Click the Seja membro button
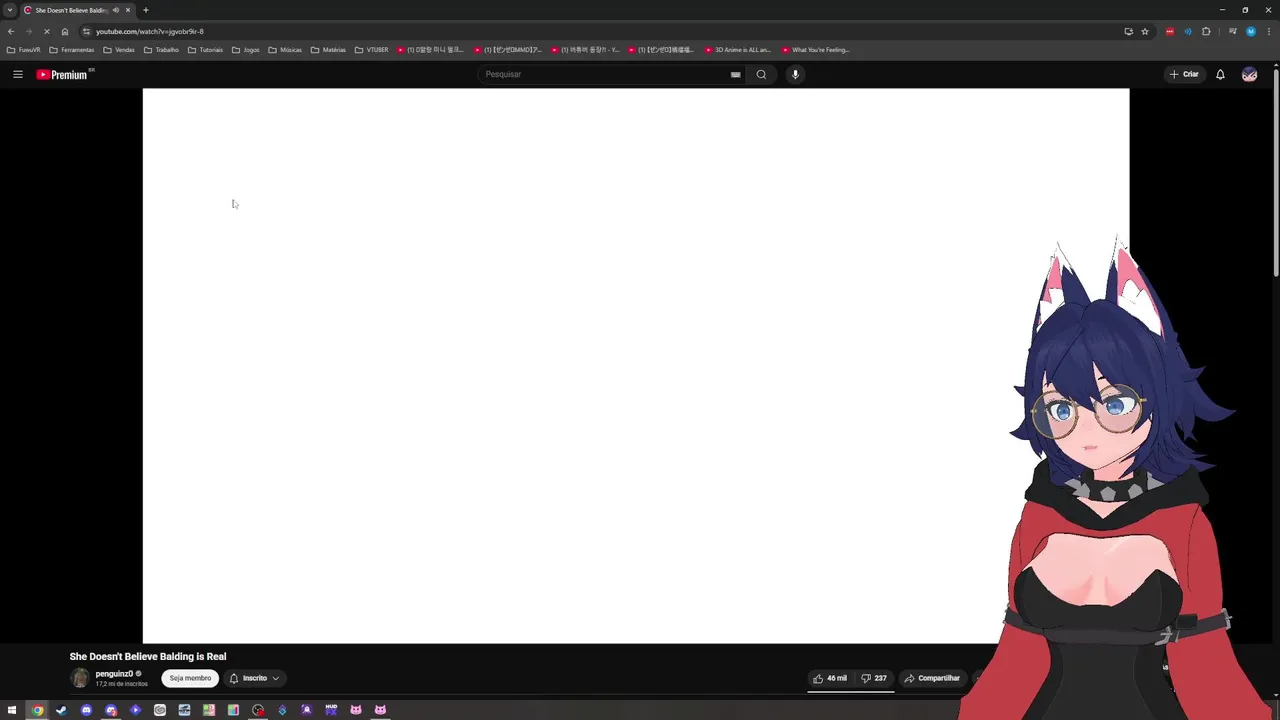The height and width of the screenshot is (720, 1280). pos(190,678)
